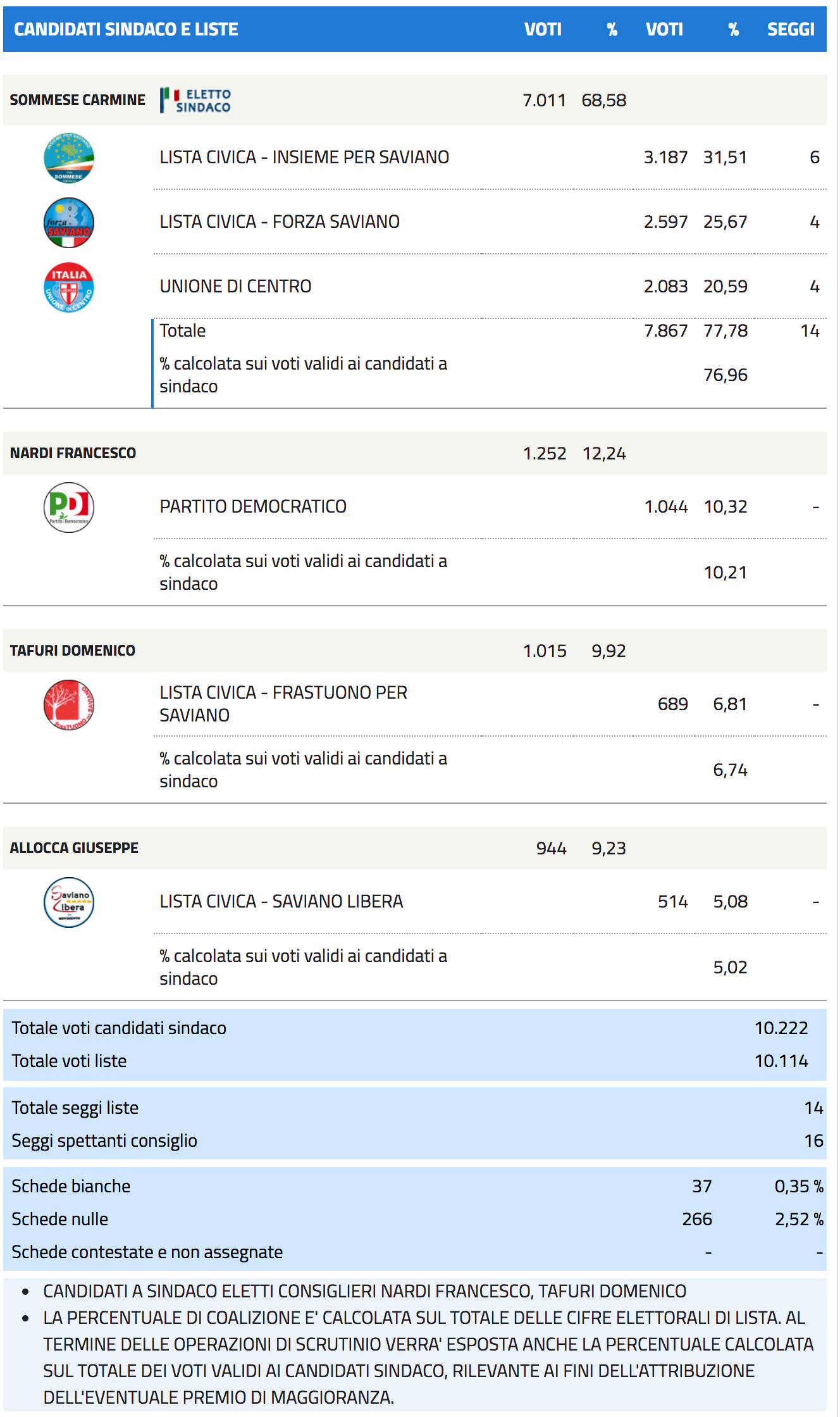This screenshot has width=840, height=1417.
Task: Select candidate Nardi Francesco name
Action: [73, 454]
